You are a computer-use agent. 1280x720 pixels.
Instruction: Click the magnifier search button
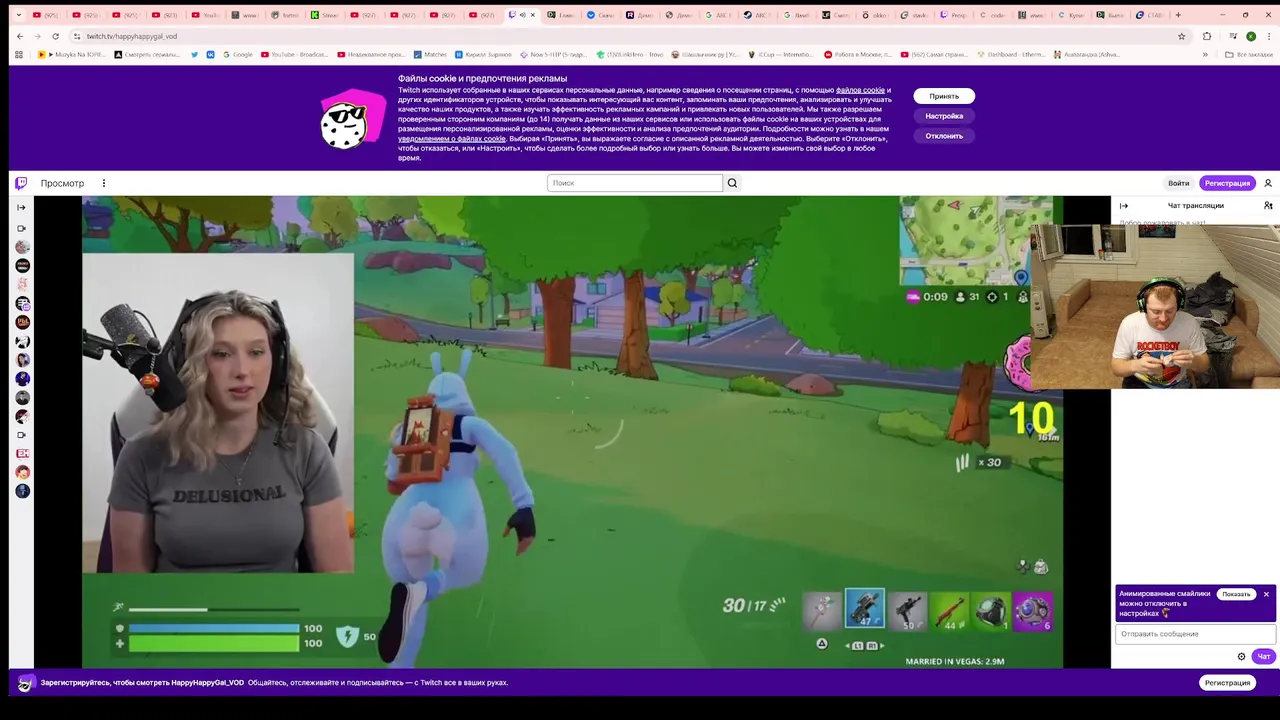(x=732, y=183)
